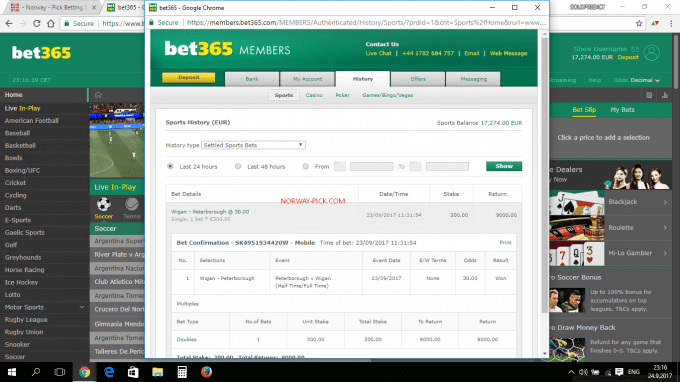Open the To date calendar icon
Image resolution: width=680 pixels, height=382 pixels.
pos(415,167)
